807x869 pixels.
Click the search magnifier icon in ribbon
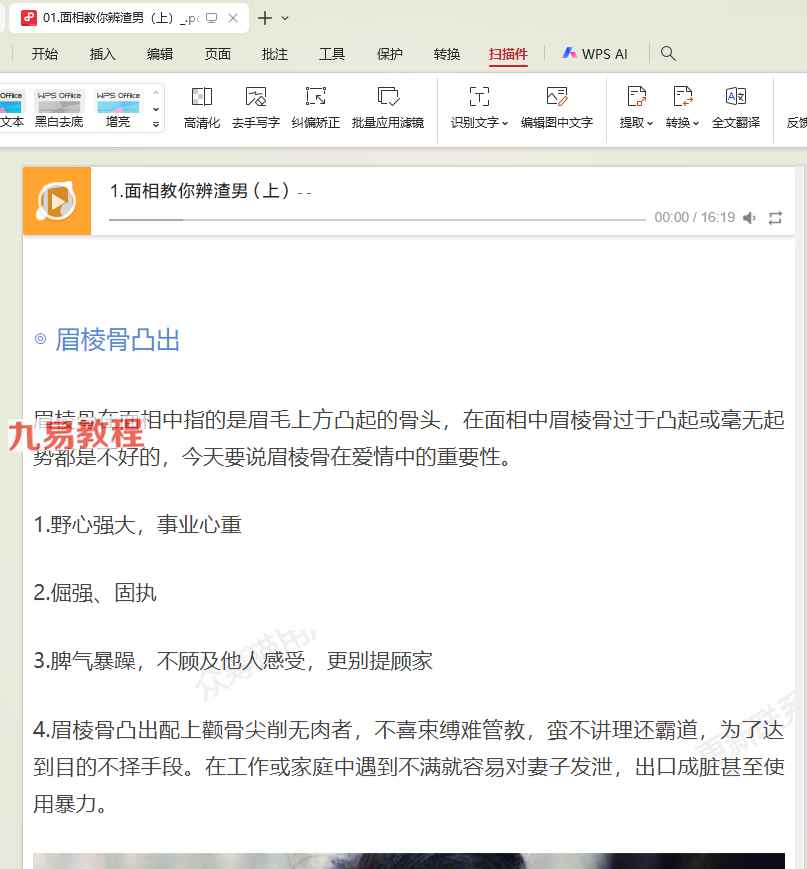pos(669,54)
